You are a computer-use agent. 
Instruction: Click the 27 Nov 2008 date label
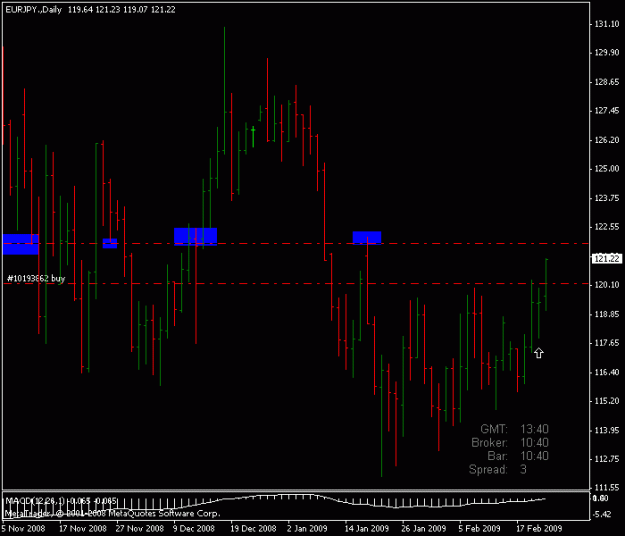click(x=140, y=528)
